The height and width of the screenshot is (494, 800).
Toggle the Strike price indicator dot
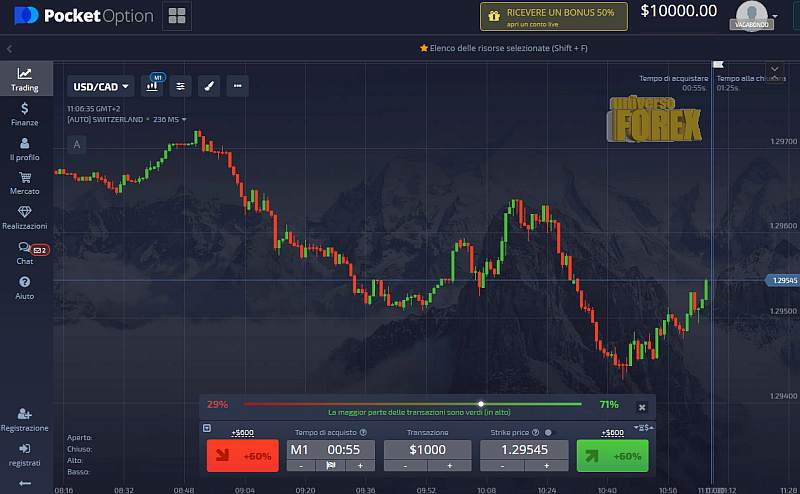click(548, 432)
